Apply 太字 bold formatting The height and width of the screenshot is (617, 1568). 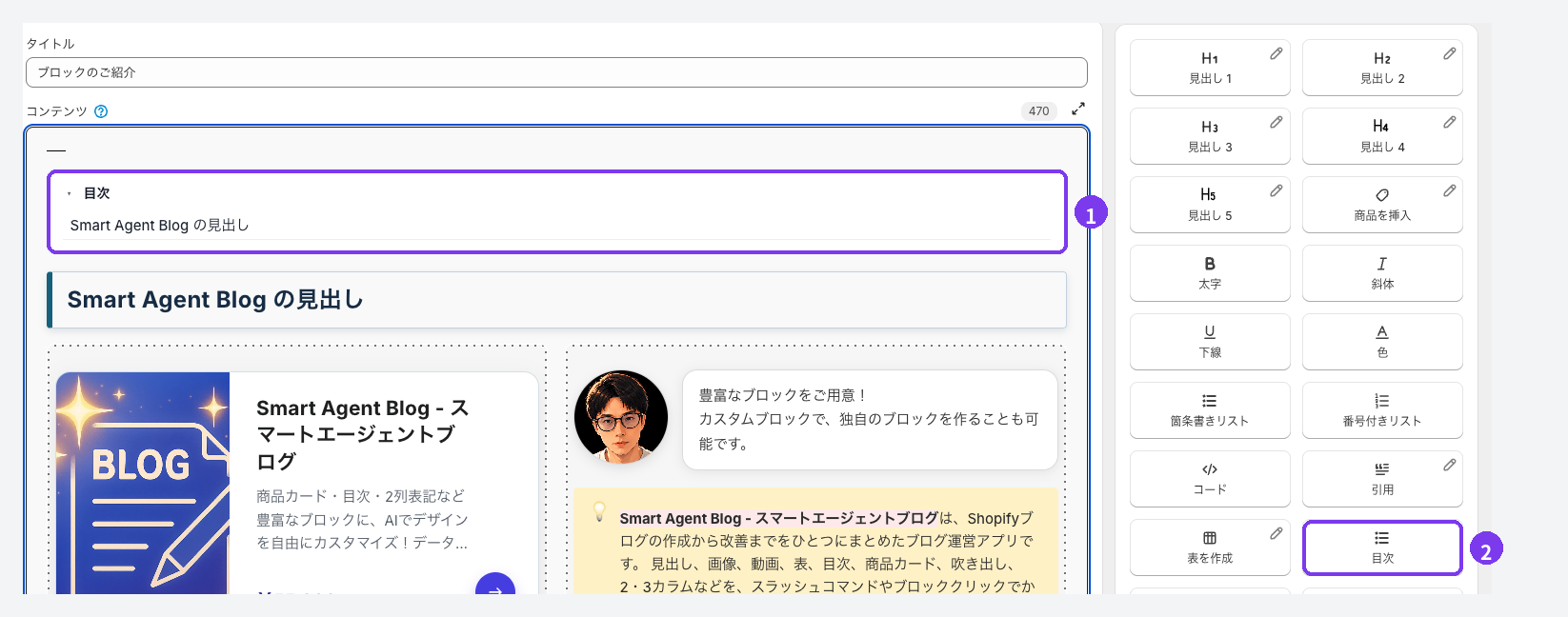tap(1210, 273)
